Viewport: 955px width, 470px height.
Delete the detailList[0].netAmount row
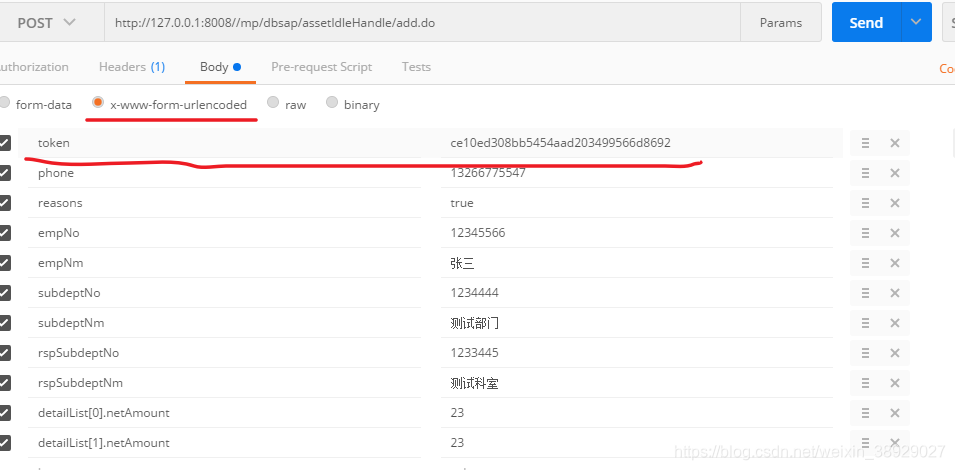tap(895, 413)
